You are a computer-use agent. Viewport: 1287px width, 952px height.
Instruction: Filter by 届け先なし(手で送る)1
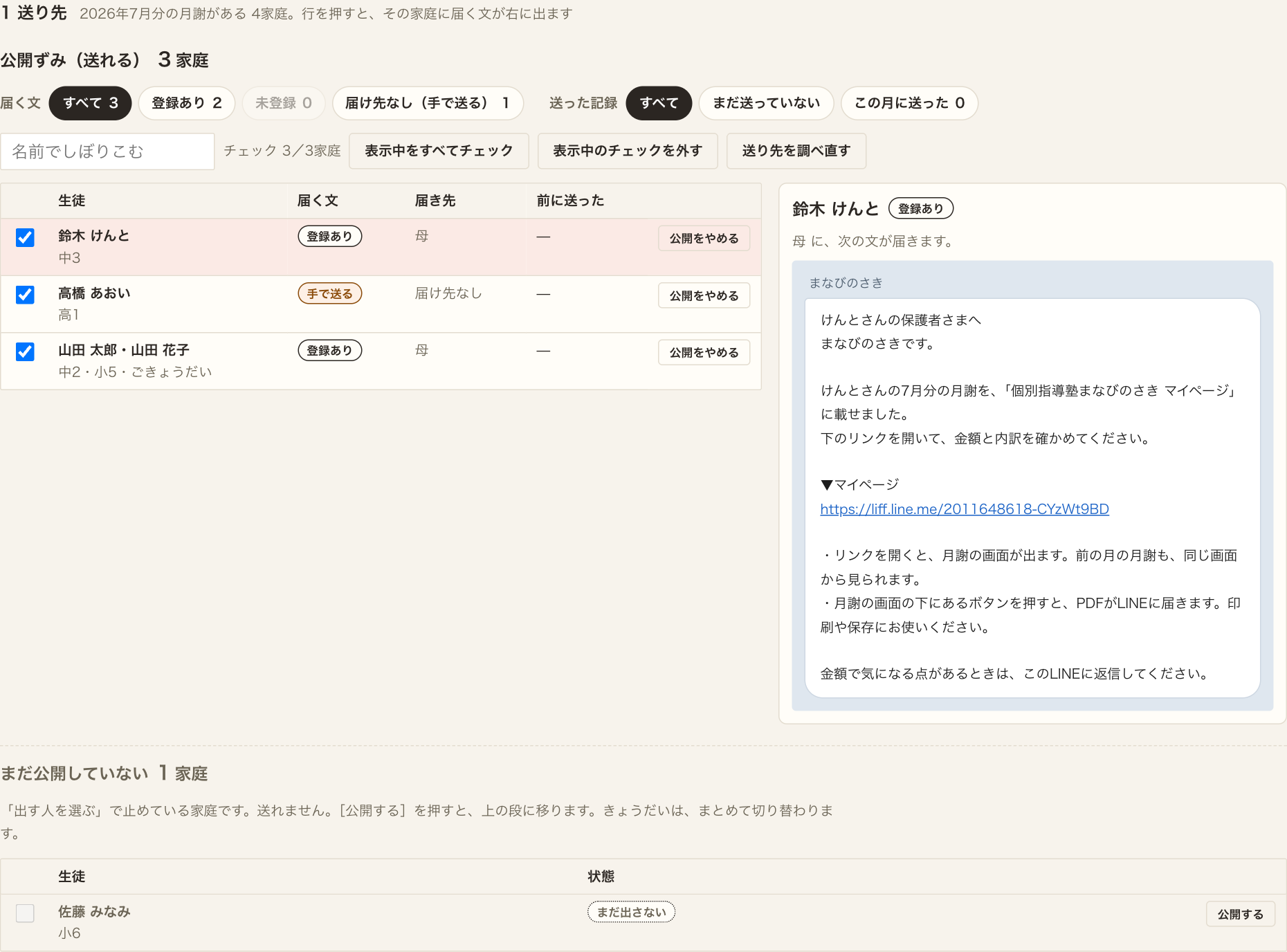tap(428, 103)
